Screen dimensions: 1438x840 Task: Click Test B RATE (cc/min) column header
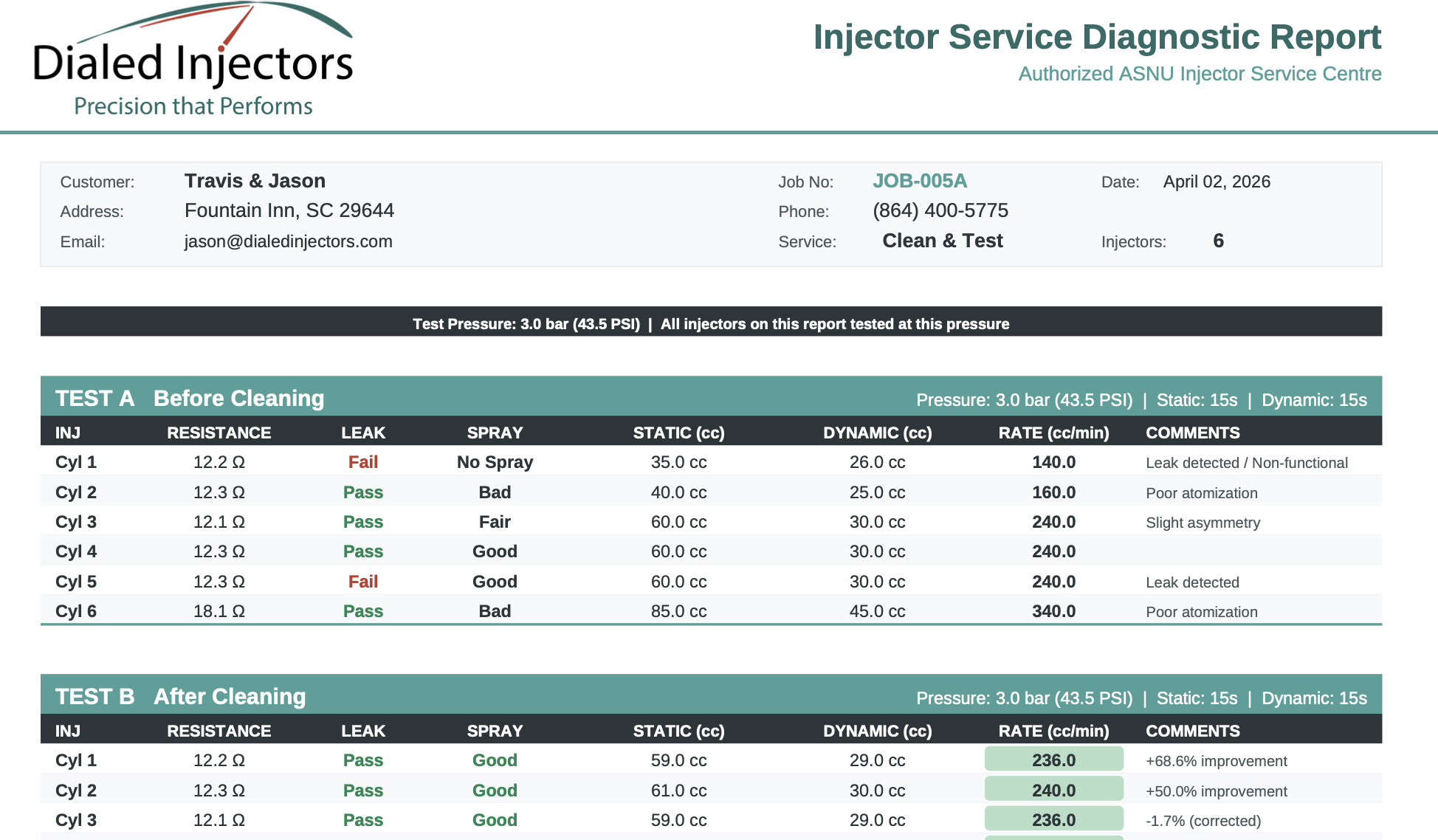click(x=1053, y=731)
